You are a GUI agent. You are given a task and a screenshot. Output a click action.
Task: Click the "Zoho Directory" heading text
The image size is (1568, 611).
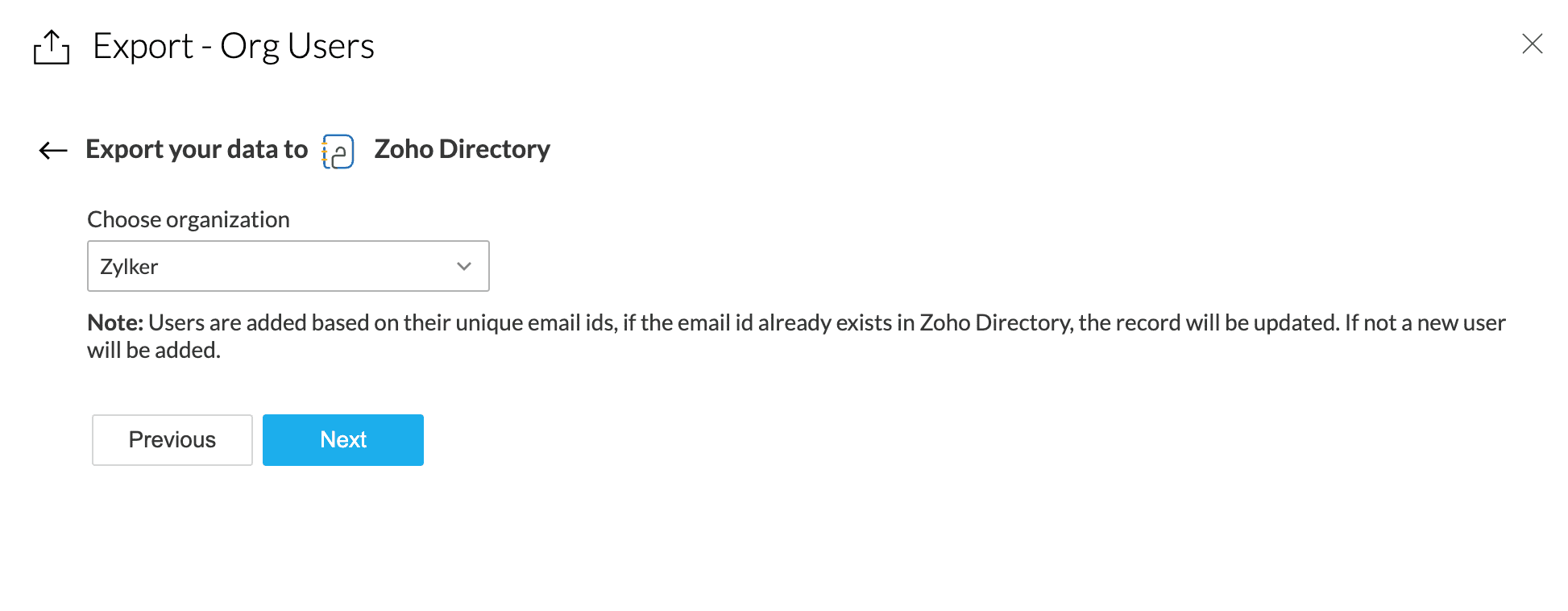tap(462, 149)
